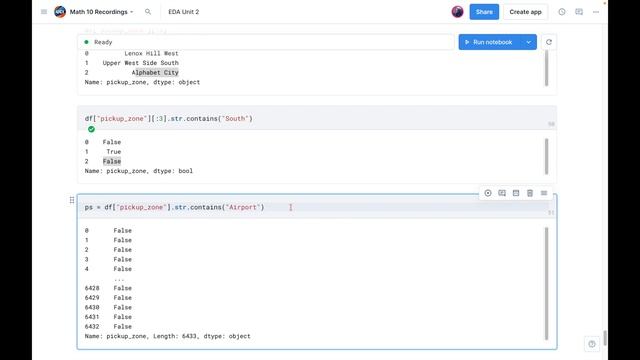Select the highlighted False in row 2
This screenshot has width=640, height=360.
tap(112, 161)
